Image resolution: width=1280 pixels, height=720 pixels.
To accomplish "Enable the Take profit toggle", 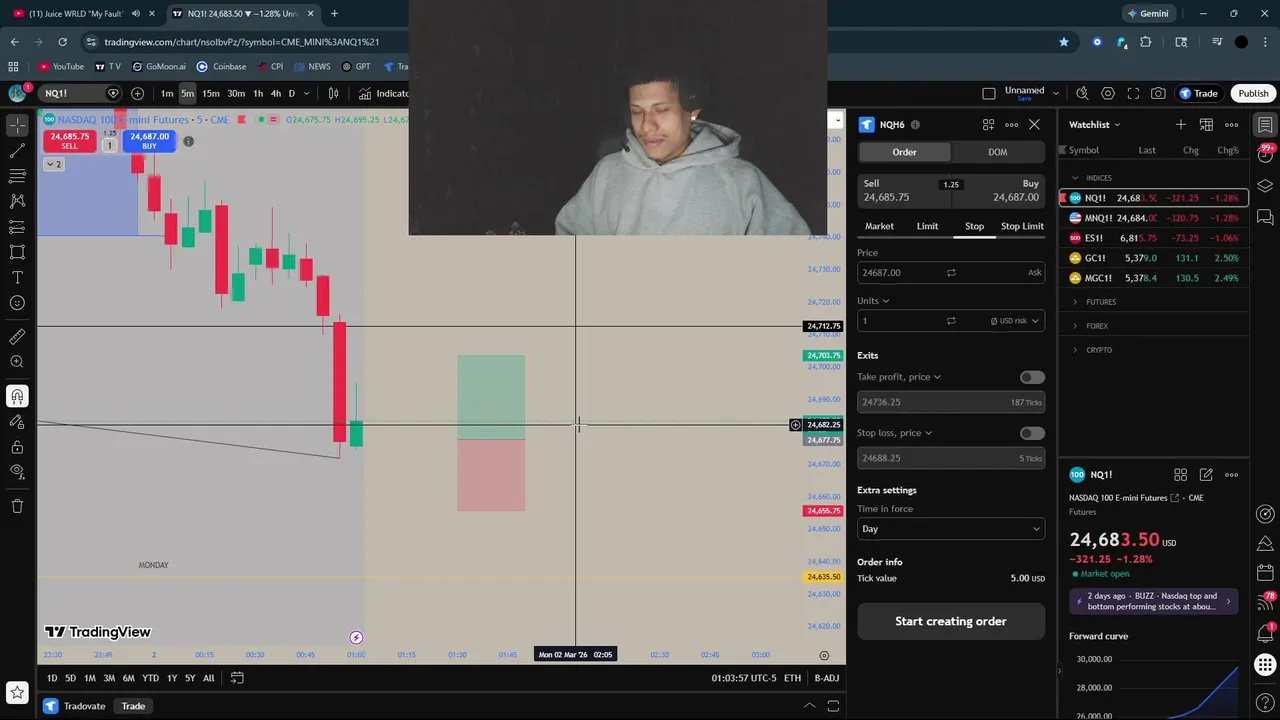I will click(1032, 377).
